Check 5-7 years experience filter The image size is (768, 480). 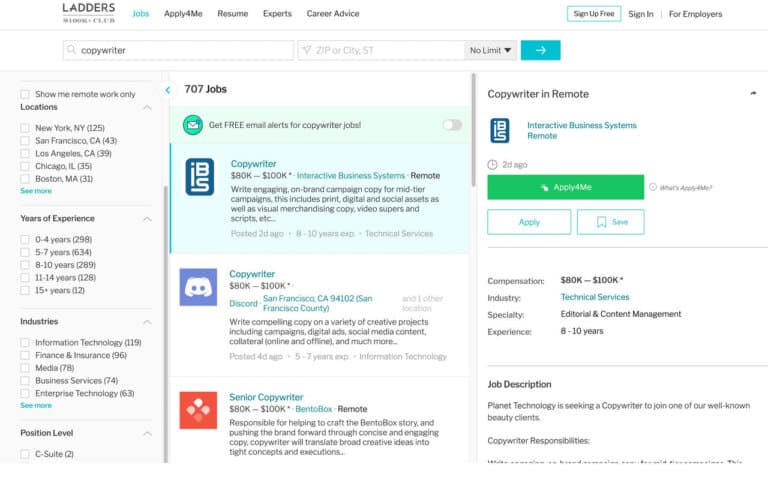coord(24,252)
